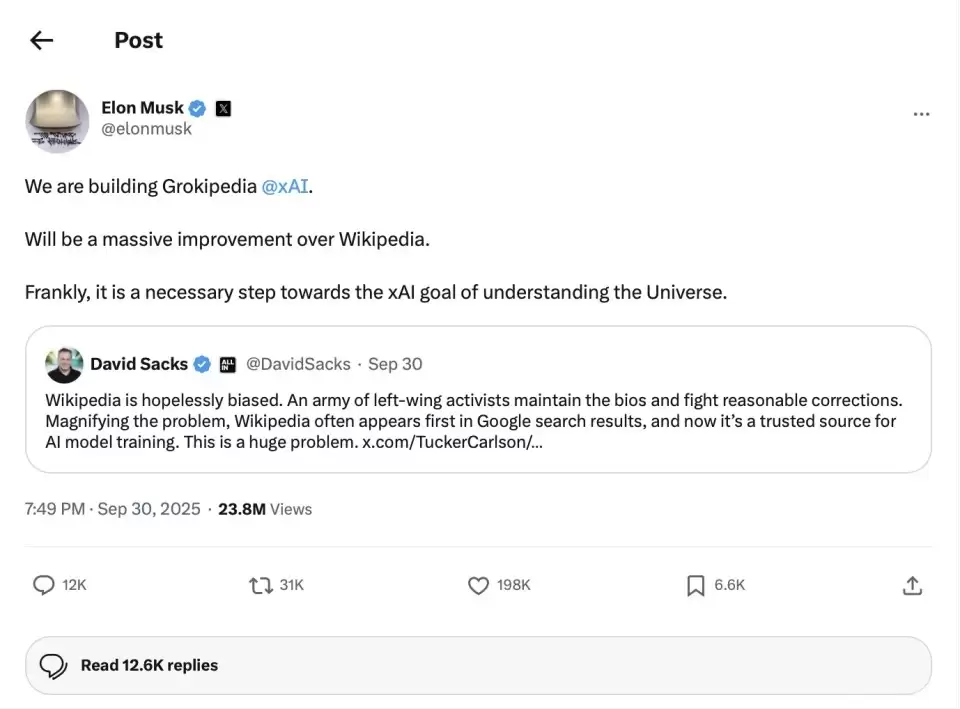Viewport: 960px width, 709px height.
Task: Repost using the retweet arrows icon
Action: coord(261,585)
